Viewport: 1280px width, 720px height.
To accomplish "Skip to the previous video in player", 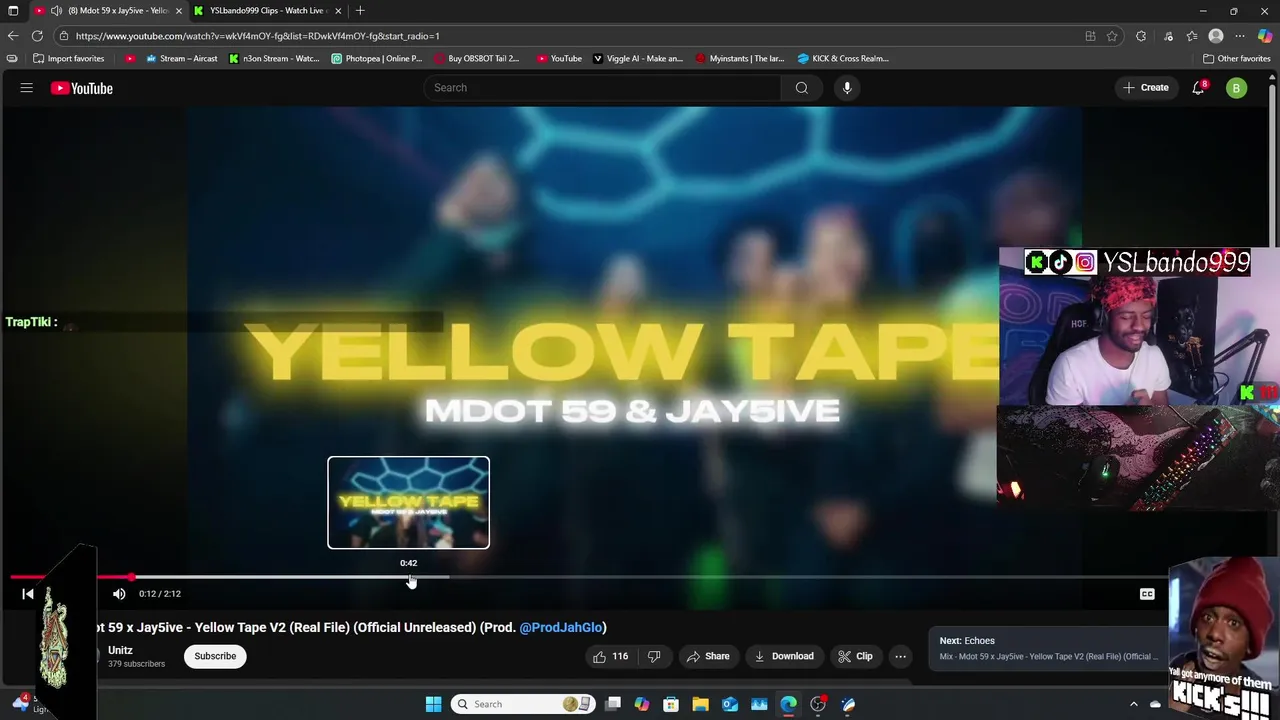I will pyautogui.click(x=28, y=594).
